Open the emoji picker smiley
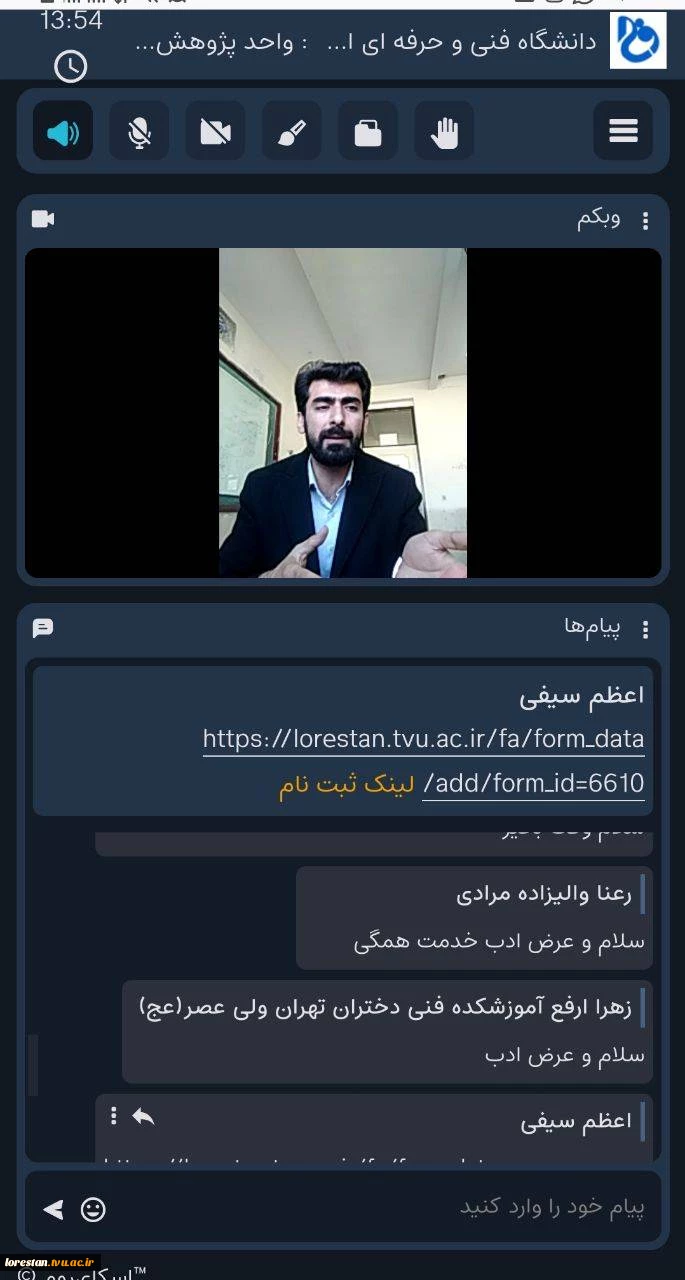 [93, 1210]
